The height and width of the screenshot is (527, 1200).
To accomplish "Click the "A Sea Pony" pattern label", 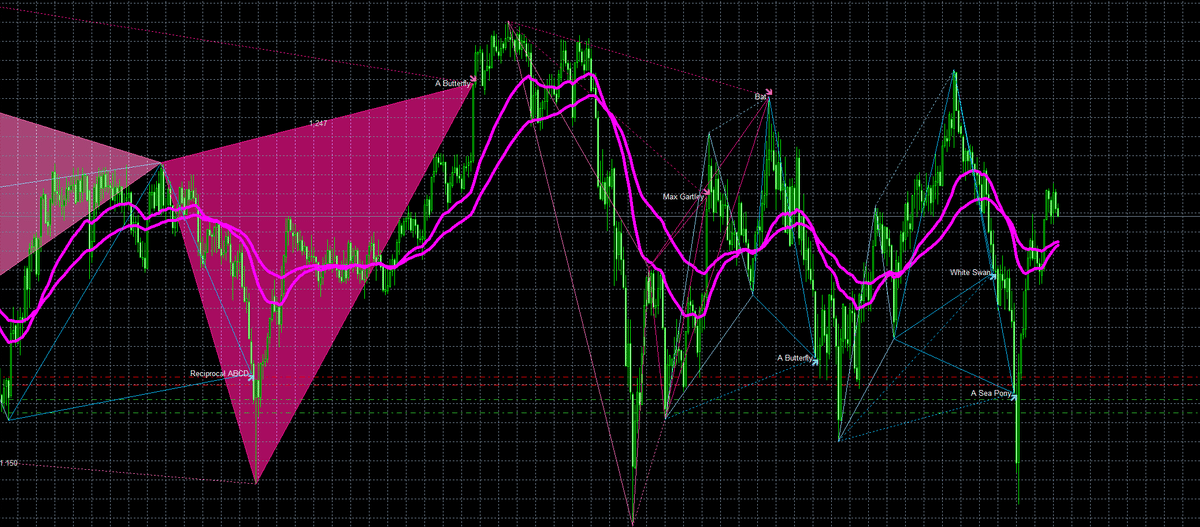I will [x=990, y=393].
